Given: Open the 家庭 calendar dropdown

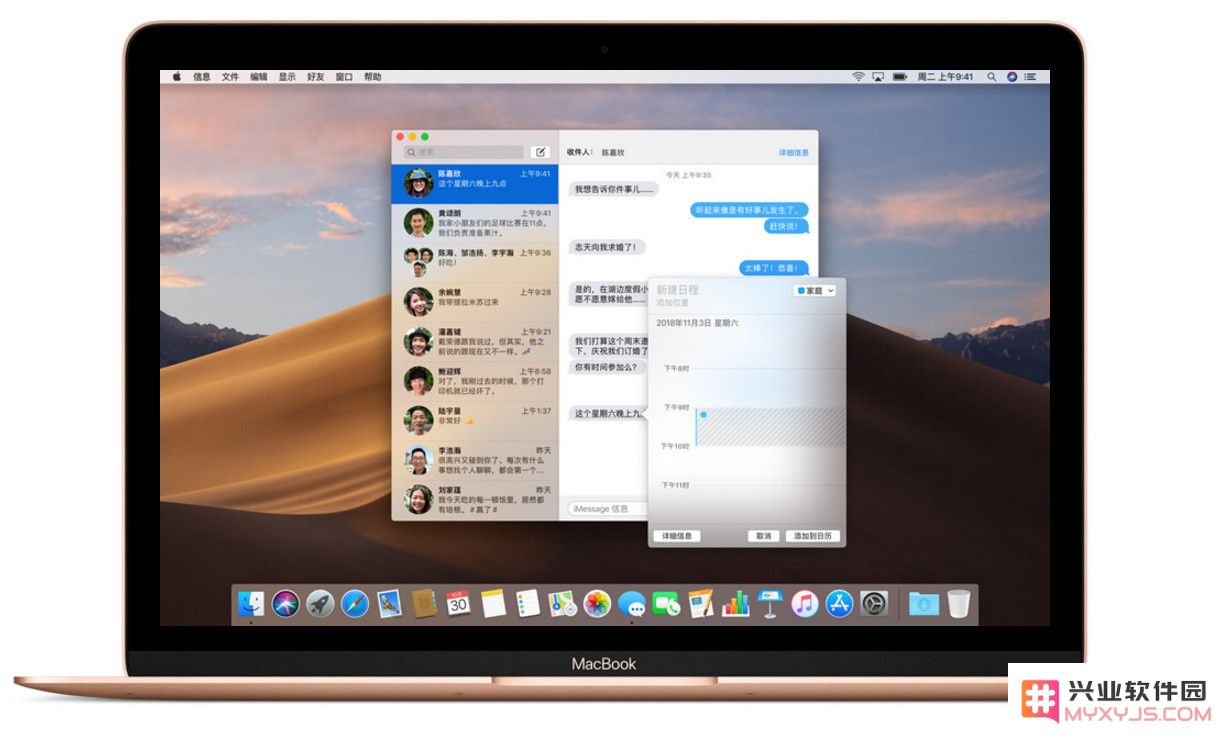Looking at the screenshot, I should [815, 290].
